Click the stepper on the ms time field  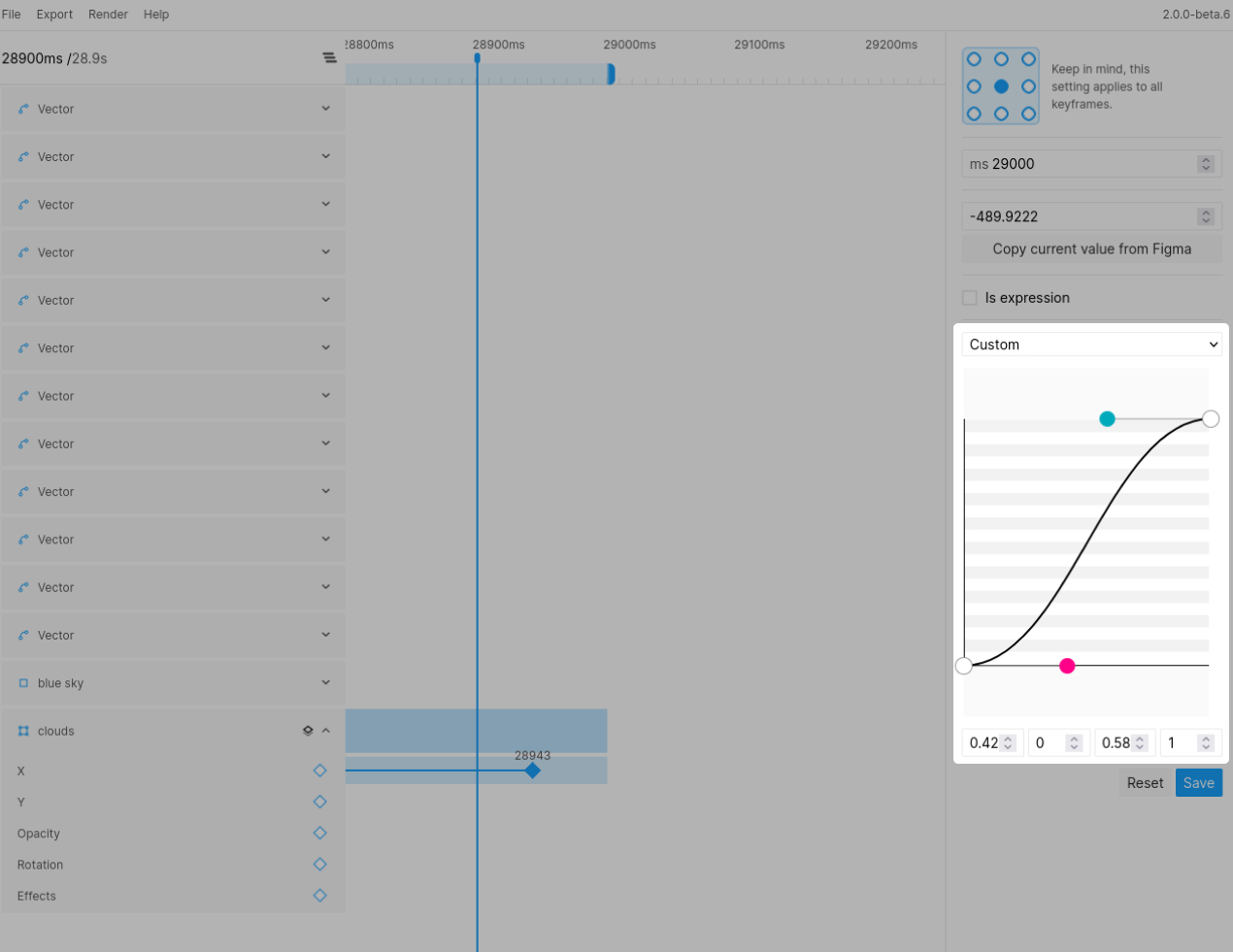click(x=1206, y=164)
